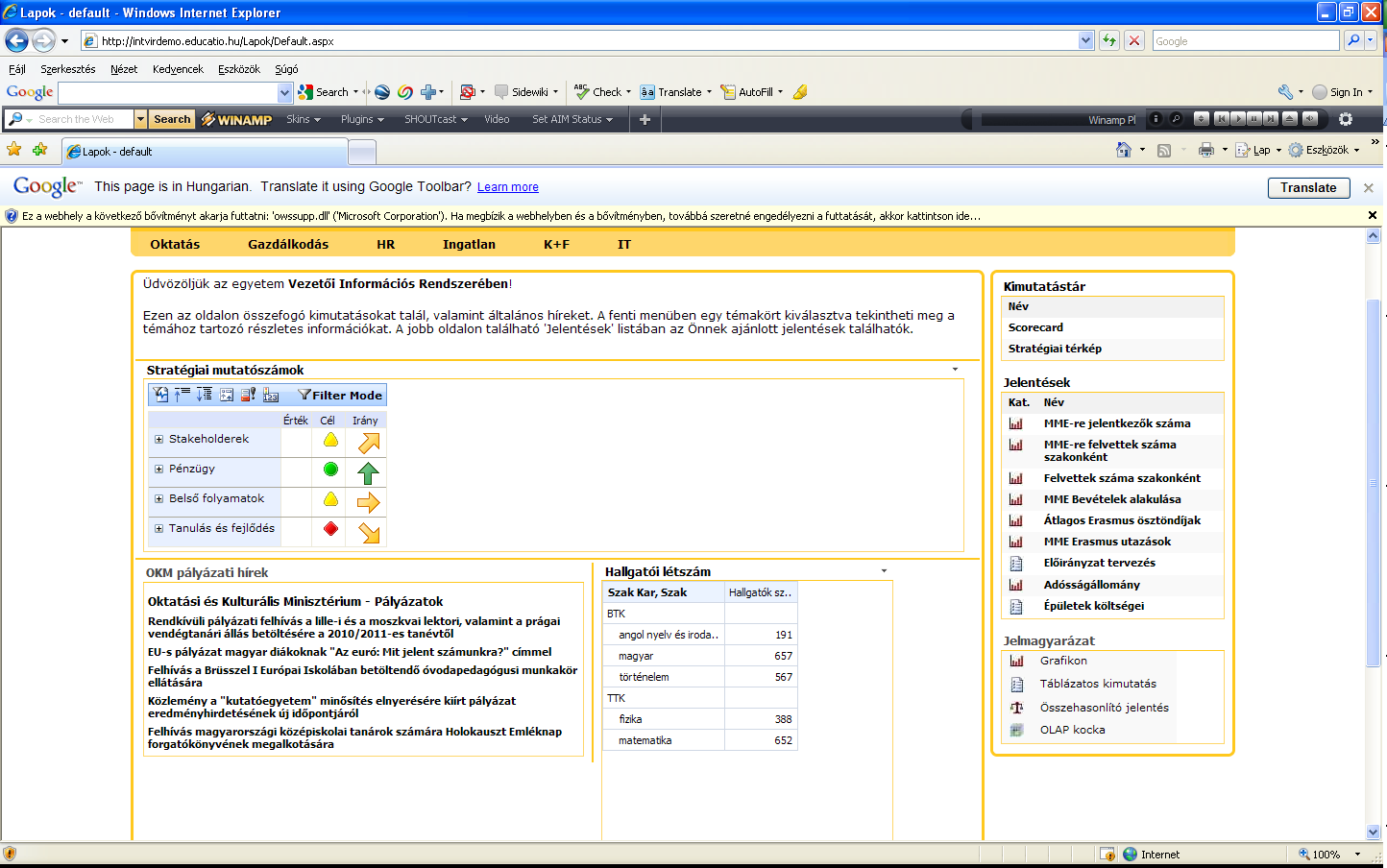
Task: Click Add to Favorites star-plus icon
Action: point(39,150)
